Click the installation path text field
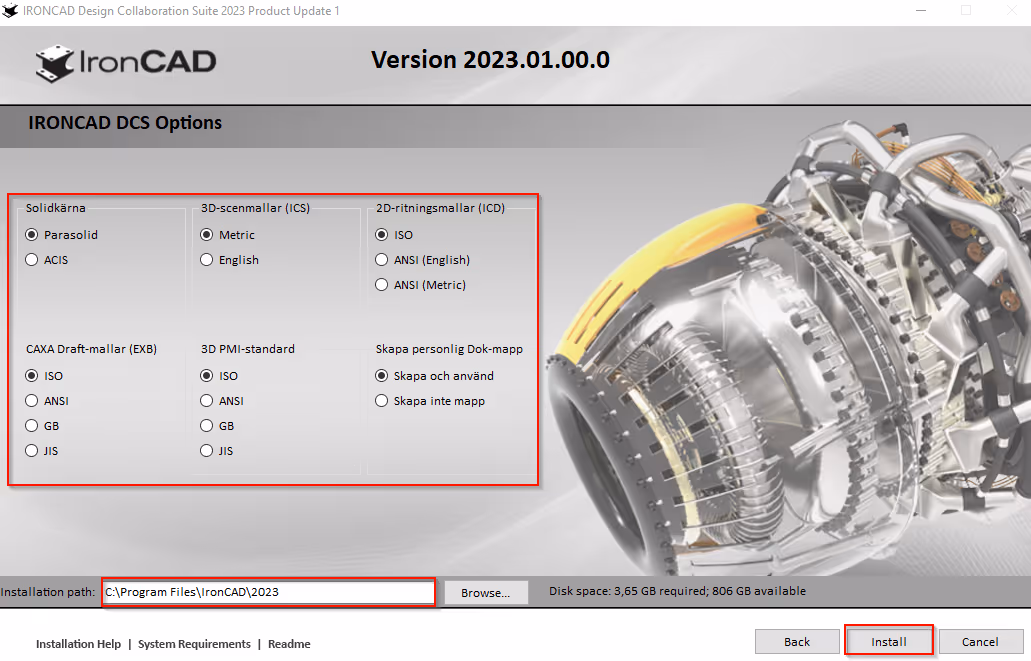Image resolution: width=1031 pixels, height=661 pixels. (x=268, y=592)
